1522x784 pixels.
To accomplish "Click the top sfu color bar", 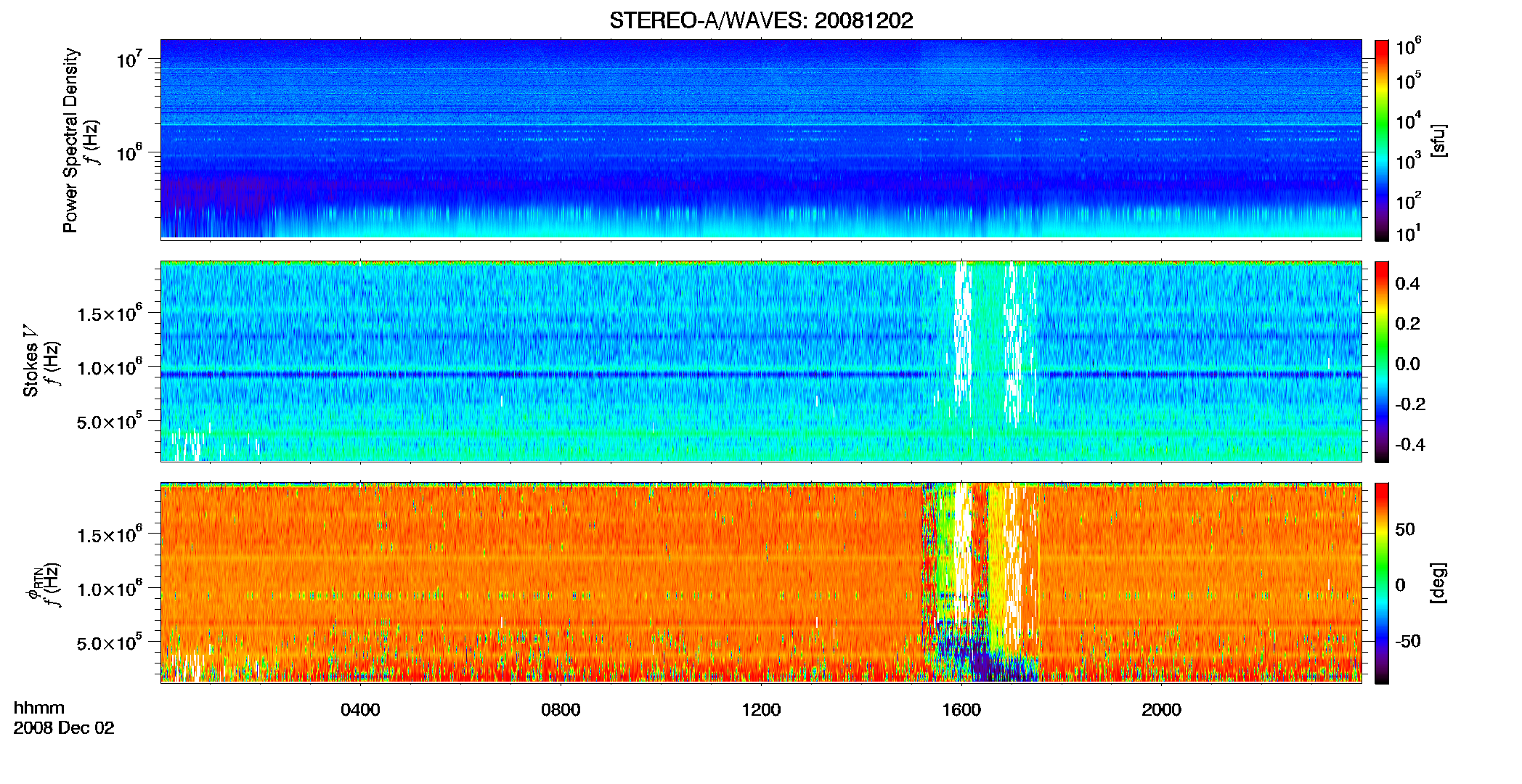I will pyautogui.click(x=1382, y=140).
